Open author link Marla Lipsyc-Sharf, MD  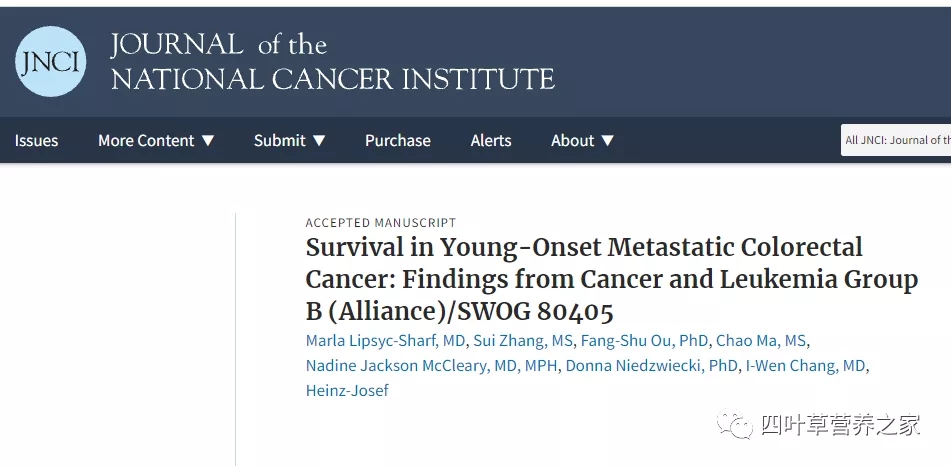pos(385,340)
